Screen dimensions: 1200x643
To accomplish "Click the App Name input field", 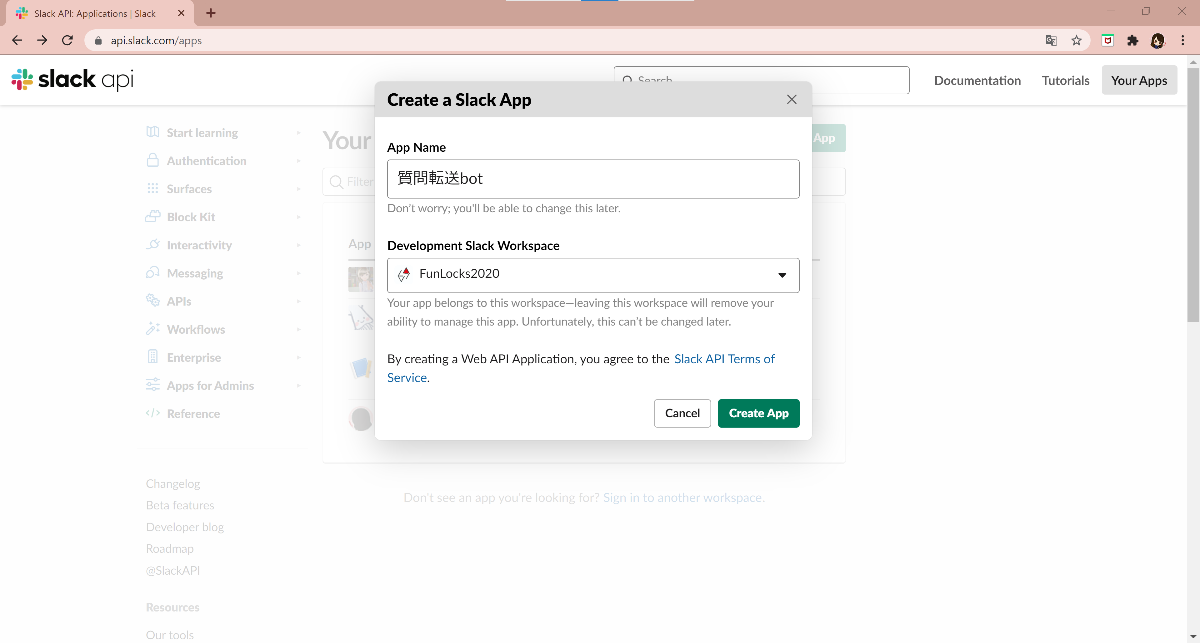I will 593,179.
